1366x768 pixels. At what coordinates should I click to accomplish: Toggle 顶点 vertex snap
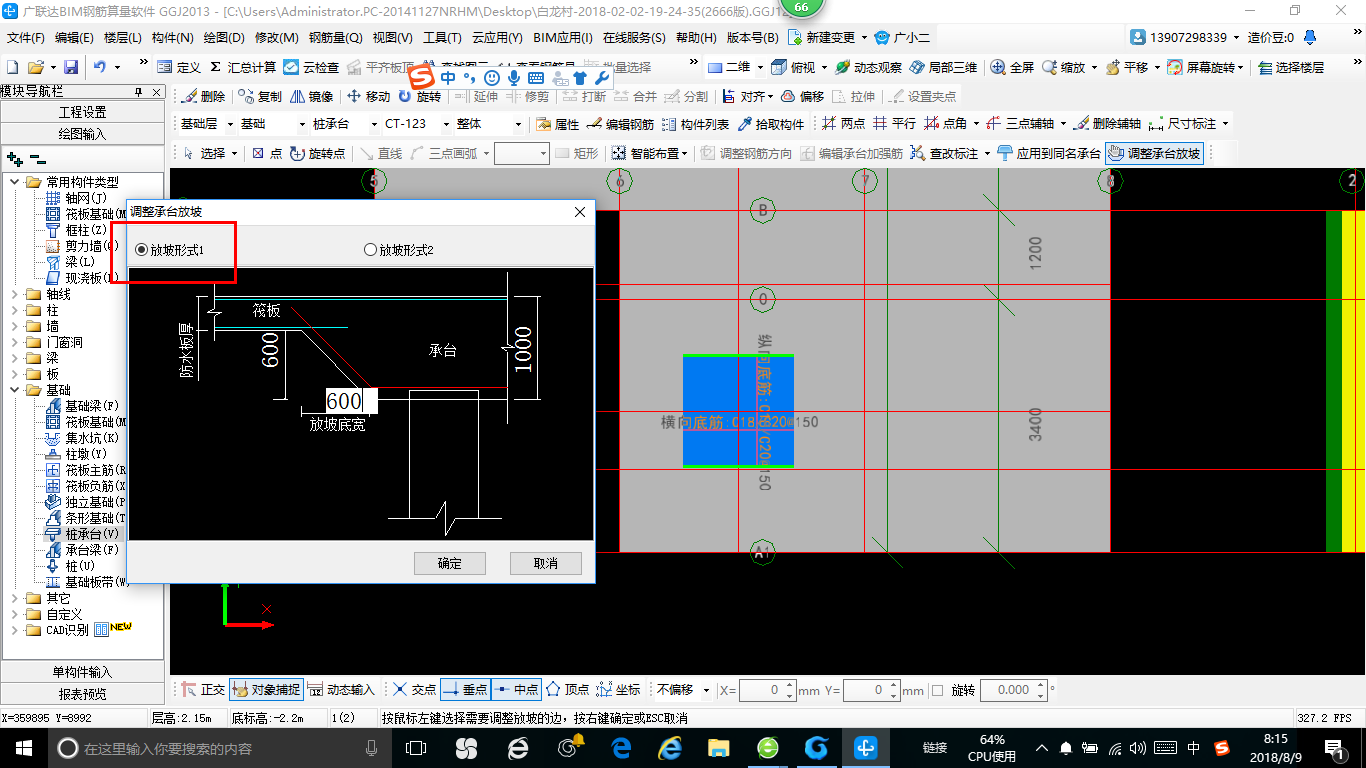[567, 689]
